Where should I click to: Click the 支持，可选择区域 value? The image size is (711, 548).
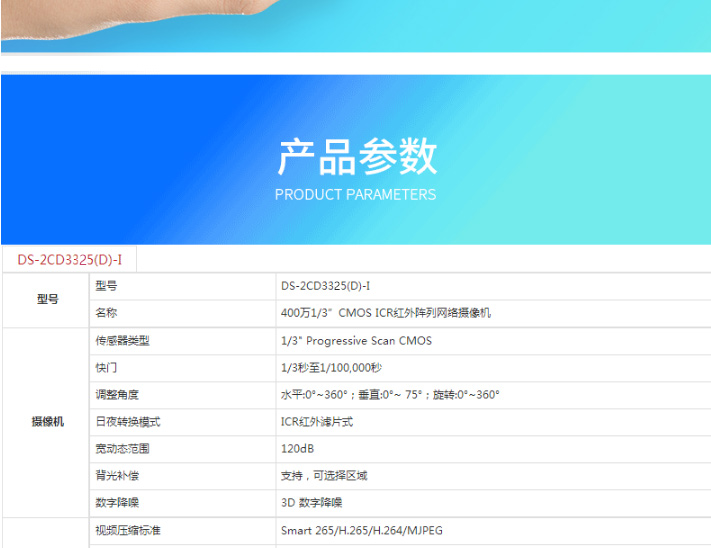(324, 475)
